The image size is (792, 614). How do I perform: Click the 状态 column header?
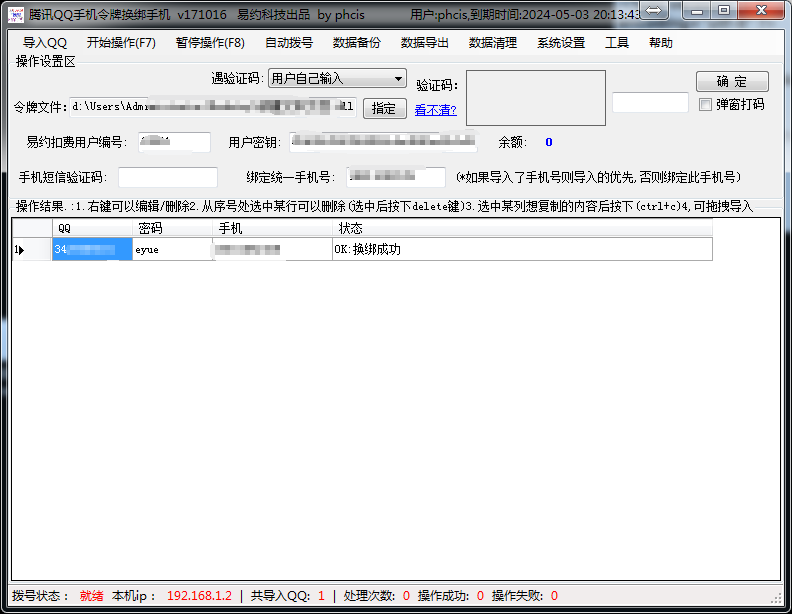click(522, 228)
